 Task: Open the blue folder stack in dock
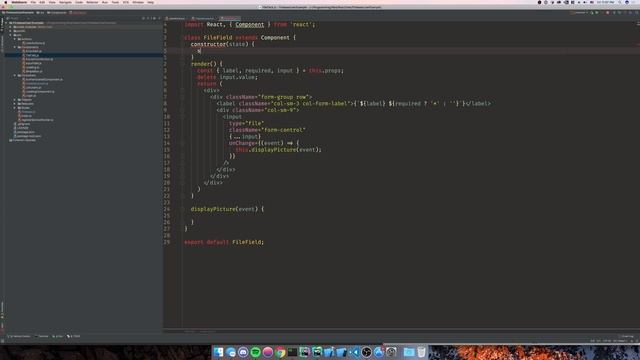[409, 352]
